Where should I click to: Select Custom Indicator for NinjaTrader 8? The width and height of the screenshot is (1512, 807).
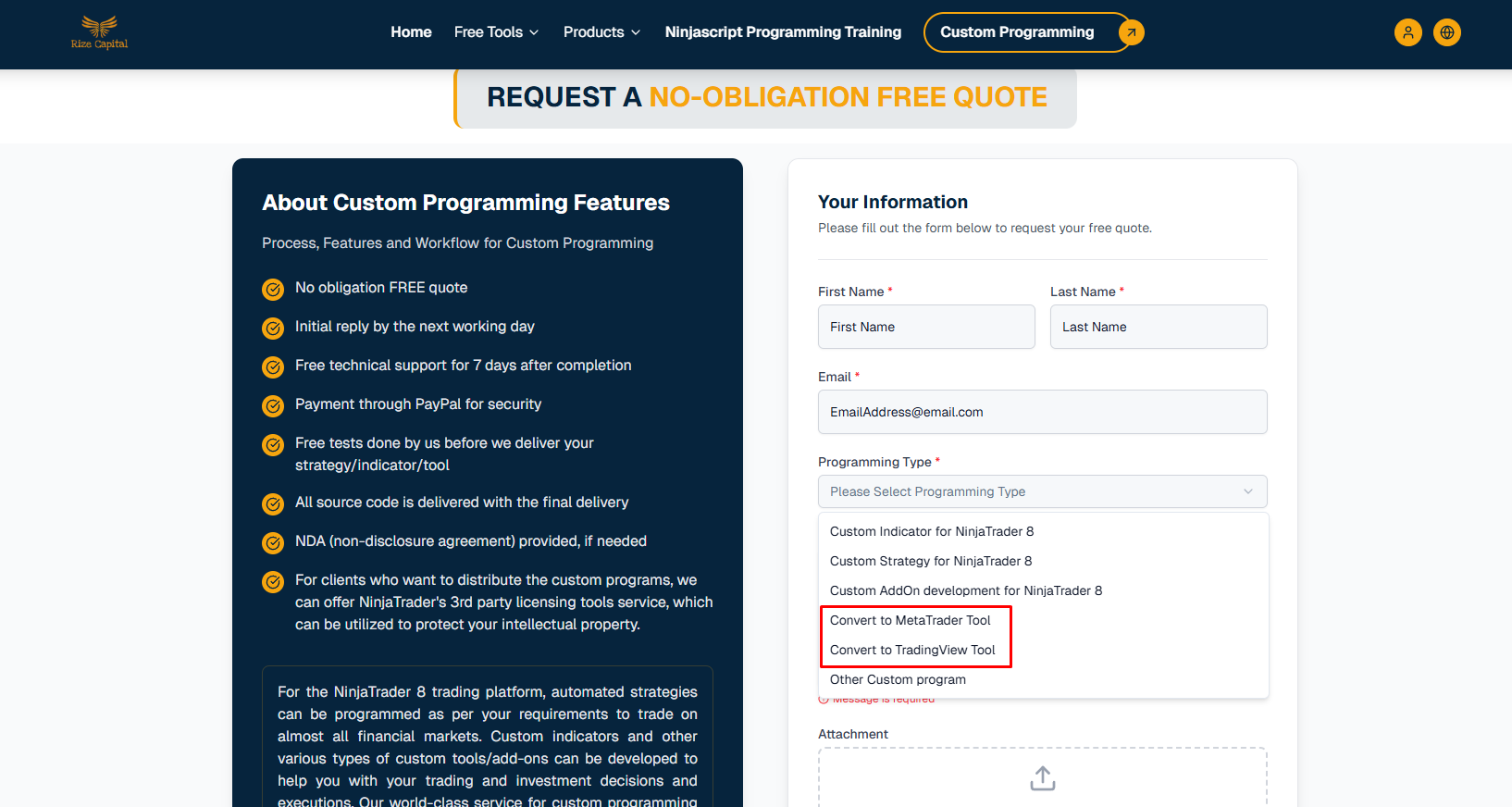1044,531
